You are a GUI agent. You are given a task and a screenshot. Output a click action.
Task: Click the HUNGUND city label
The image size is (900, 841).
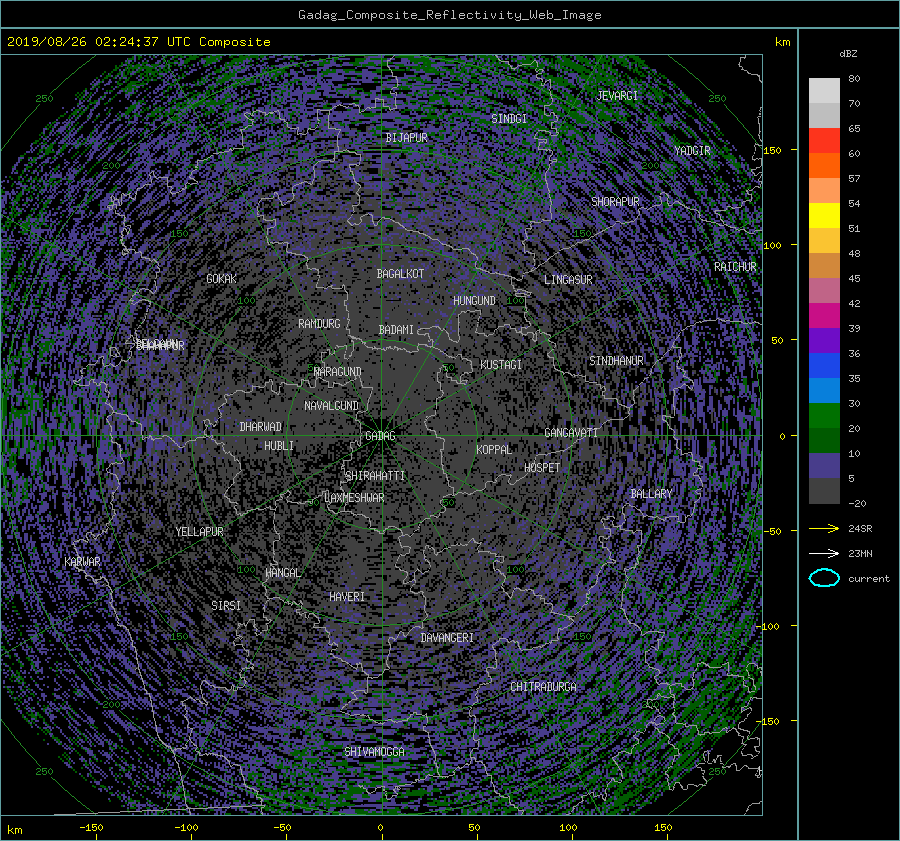pyautogui.click(x=474, y=300)
